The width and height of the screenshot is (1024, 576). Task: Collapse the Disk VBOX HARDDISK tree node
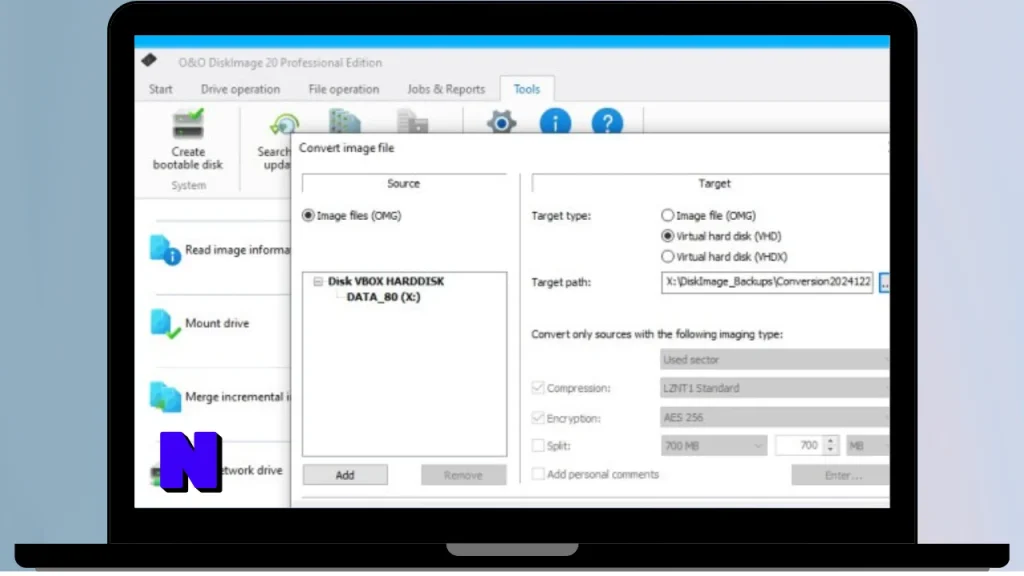coord(318,281)
